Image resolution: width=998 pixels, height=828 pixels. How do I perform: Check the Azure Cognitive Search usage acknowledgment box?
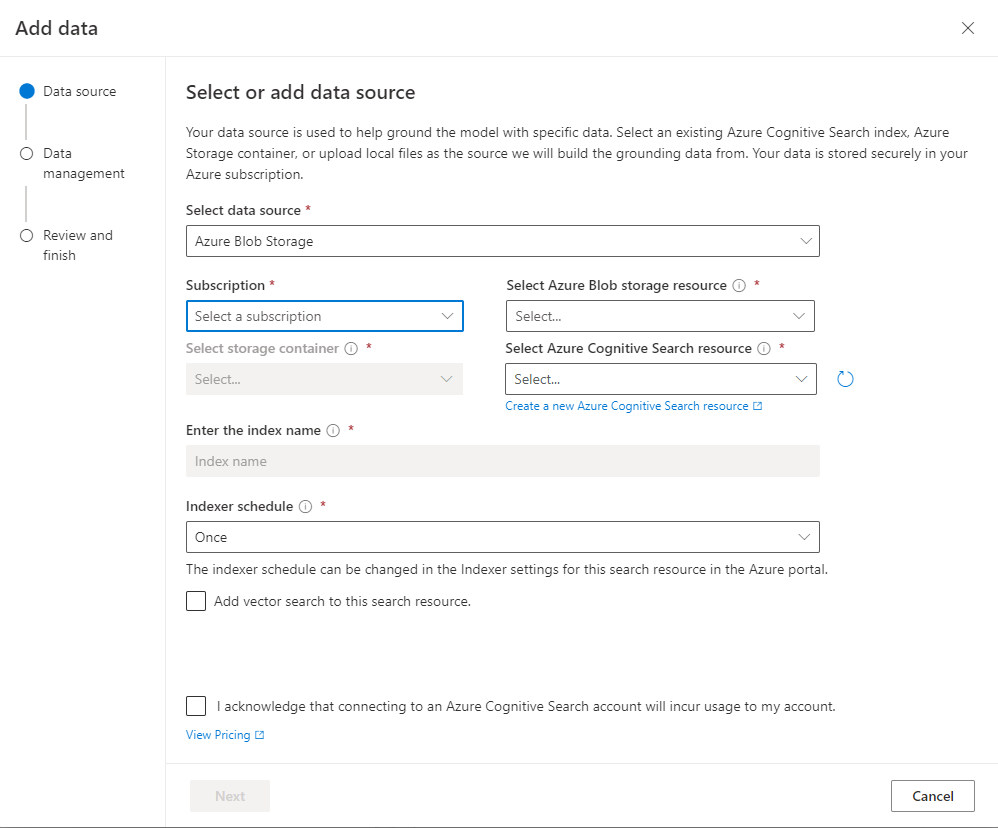(196, 706)
